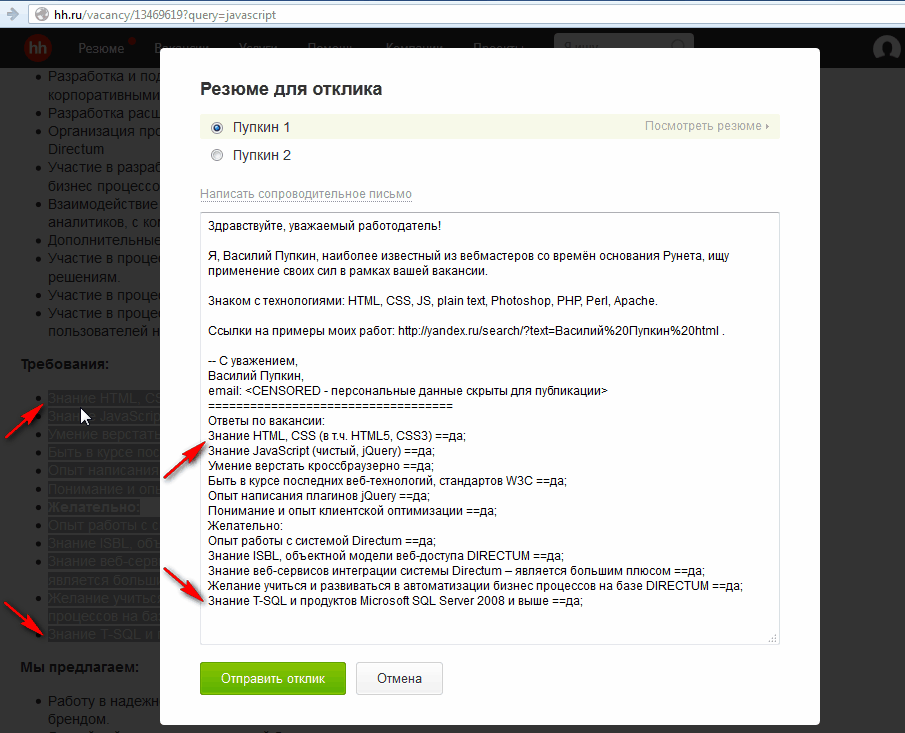Viewport: 905px width, 733px height.
Task: Click the browser address bar URL
Action: coord(165,14)
